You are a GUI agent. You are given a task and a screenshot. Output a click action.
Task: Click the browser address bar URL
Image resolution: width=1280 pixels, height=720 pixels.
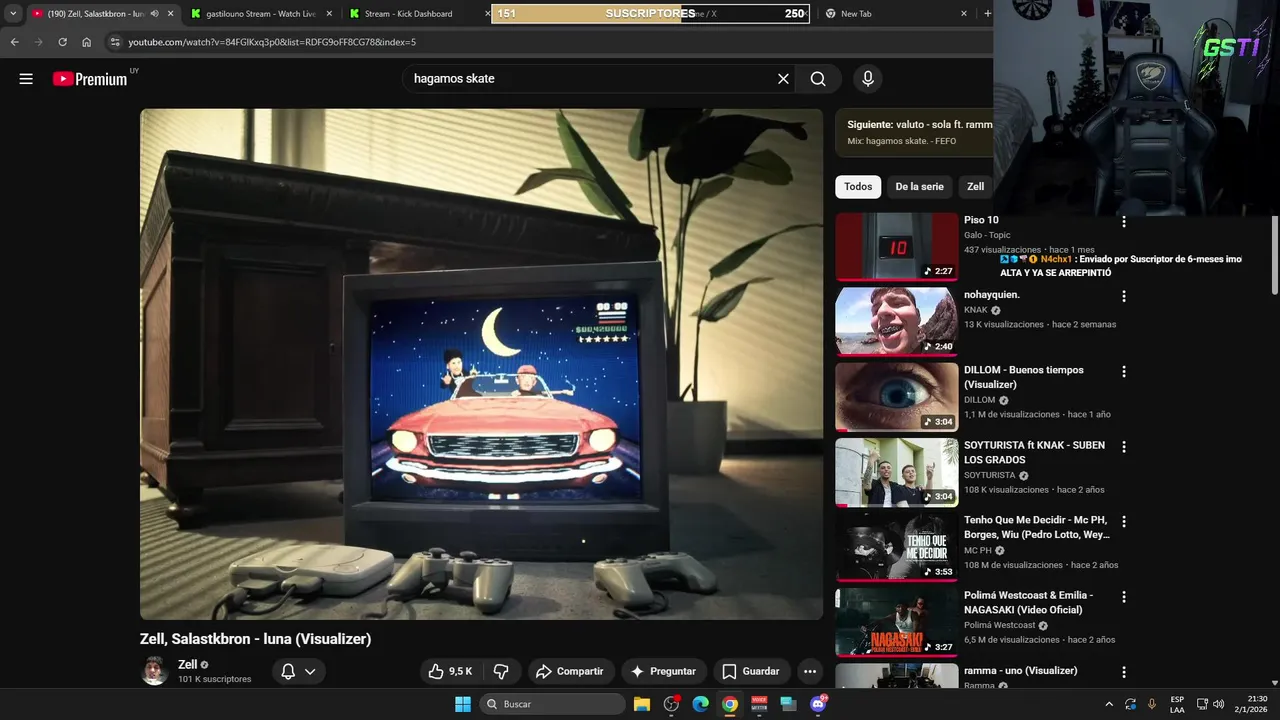(272, 42)
